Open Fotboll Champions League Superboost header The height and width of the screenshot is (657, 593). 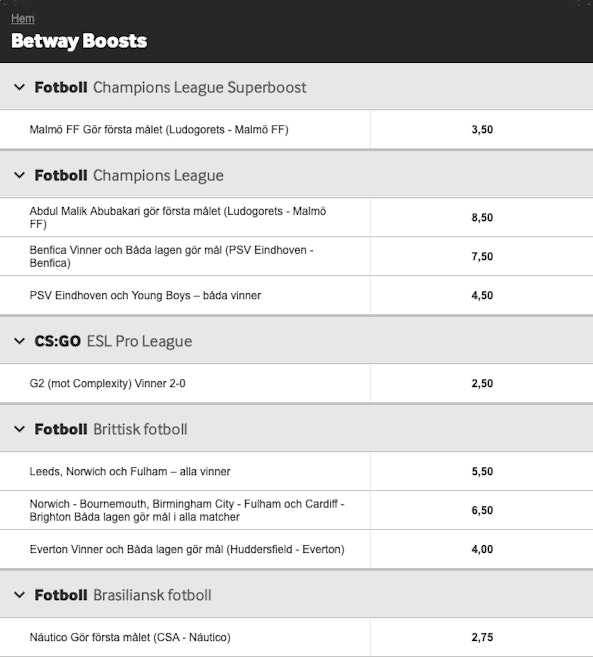[171, 88]
